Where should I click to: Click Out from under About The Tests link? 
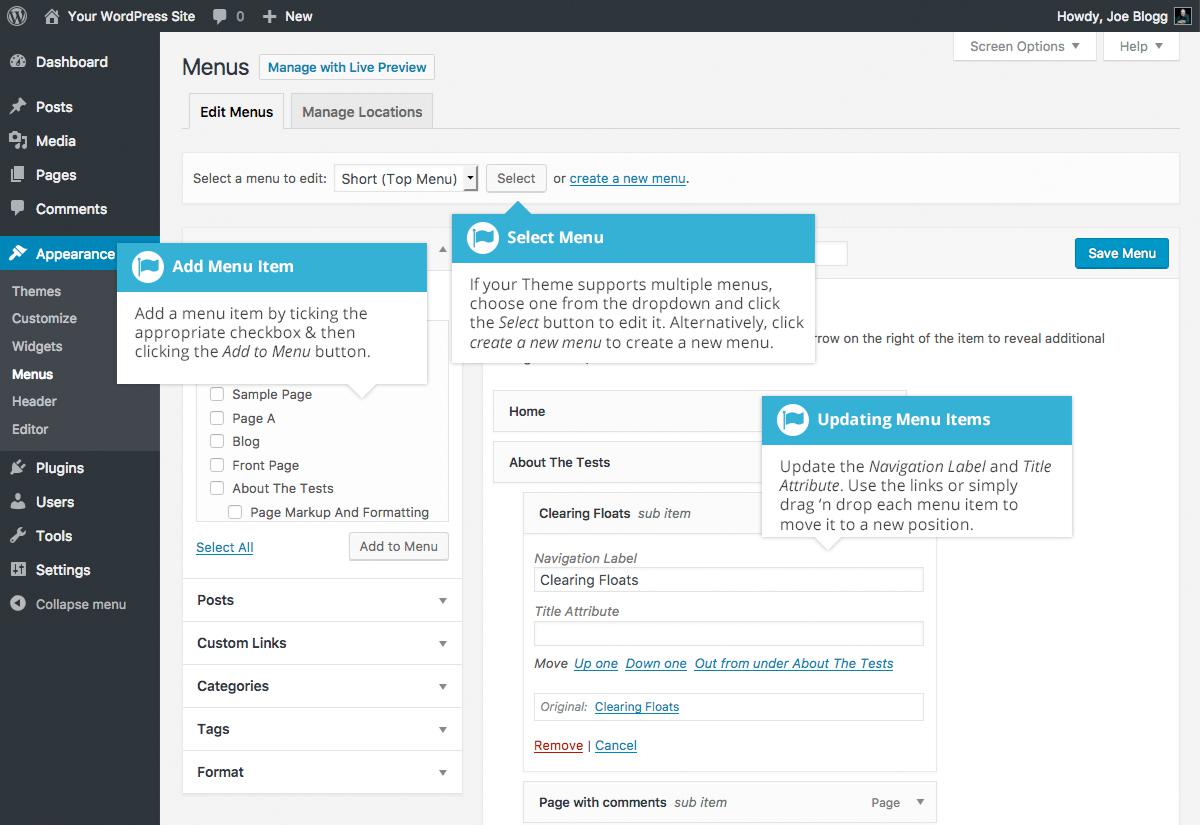[794, 663]
